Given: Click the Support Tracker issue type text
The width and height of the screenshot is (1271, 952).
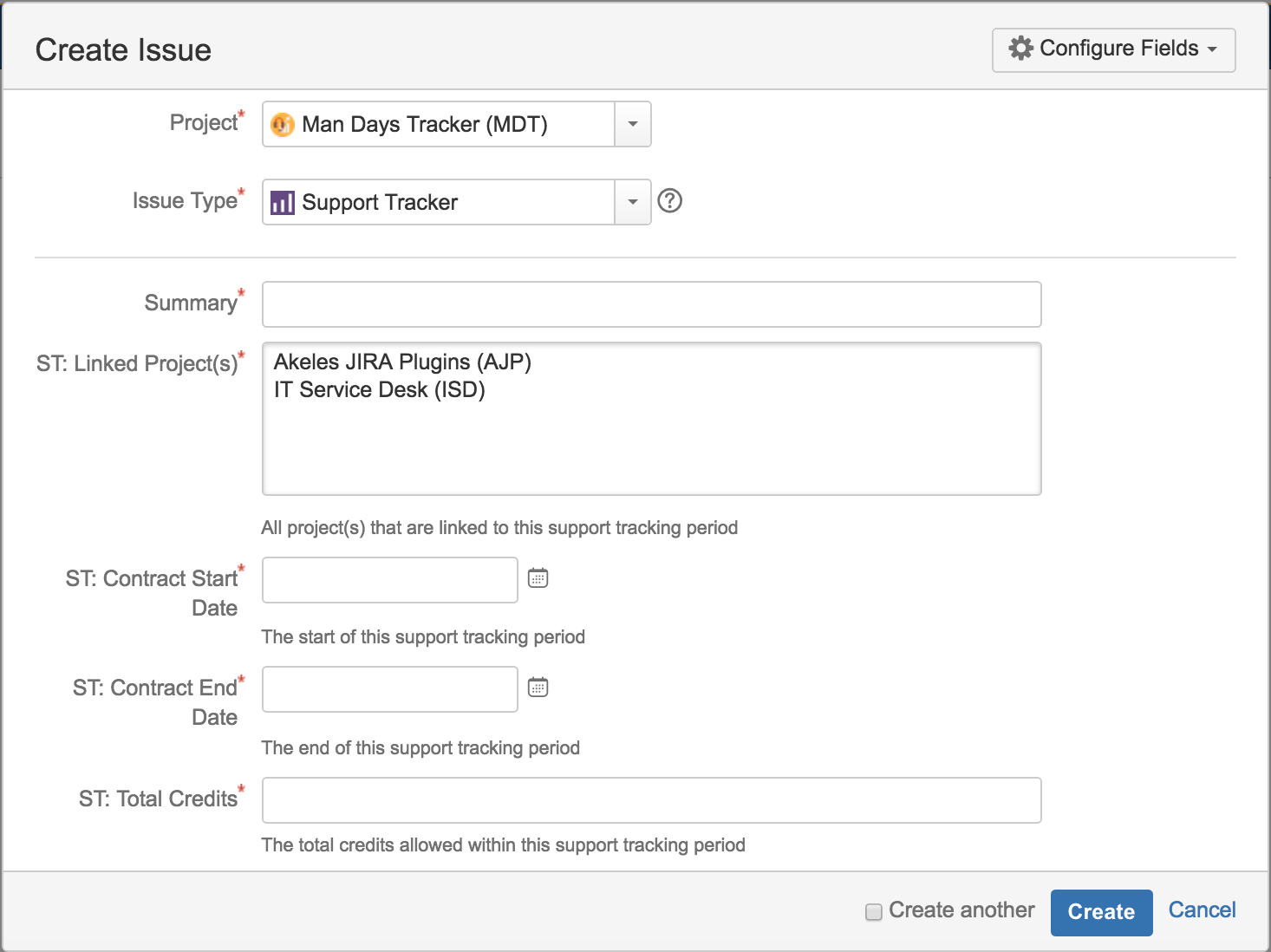Looking at the screenshot, I should tap(380, 203).
